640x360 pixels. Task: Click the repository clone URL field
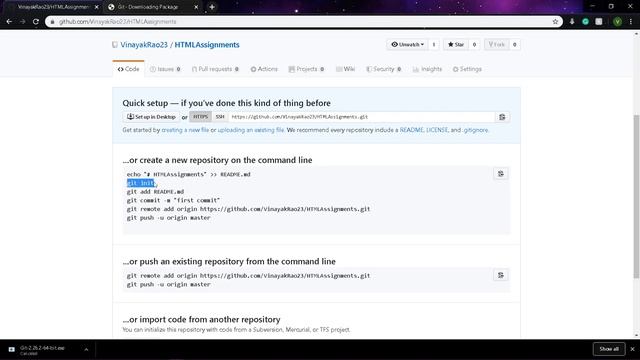pyautogui.click(x=362, y=117)
